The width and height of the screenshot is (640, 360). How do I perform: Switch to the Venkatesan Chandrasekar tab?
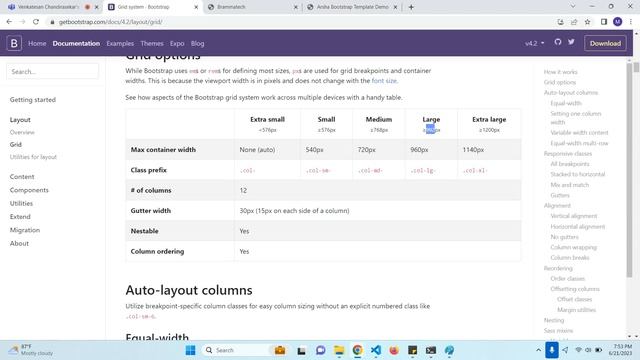point(49,7)
